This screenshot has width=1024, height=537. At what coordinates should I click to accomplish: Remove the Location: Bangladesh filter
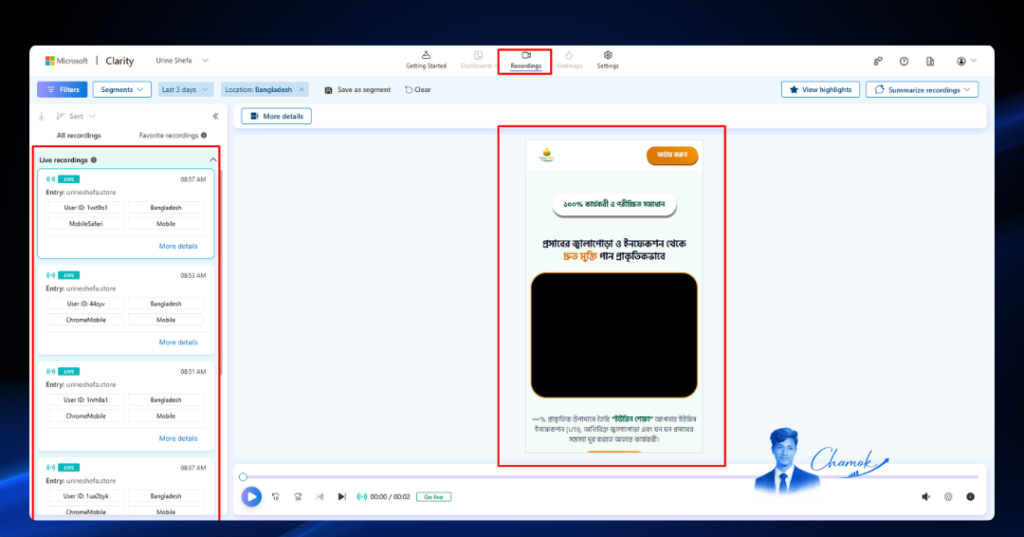[x=302, y=90]
